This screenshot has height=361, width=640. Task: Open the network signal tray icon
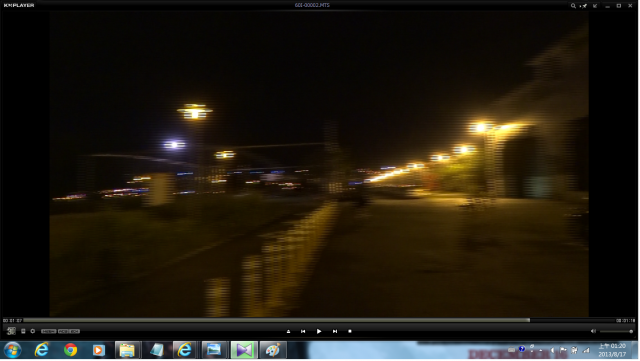587,350
